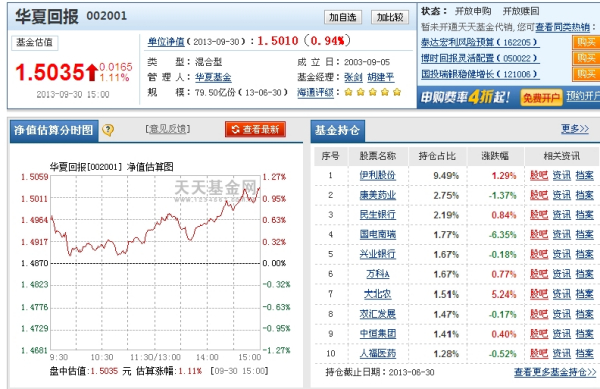The width and height of the screenshot is (600, 389).
Task: Select the 净值估算分时图 tab
Action: [x=54, y=130]
